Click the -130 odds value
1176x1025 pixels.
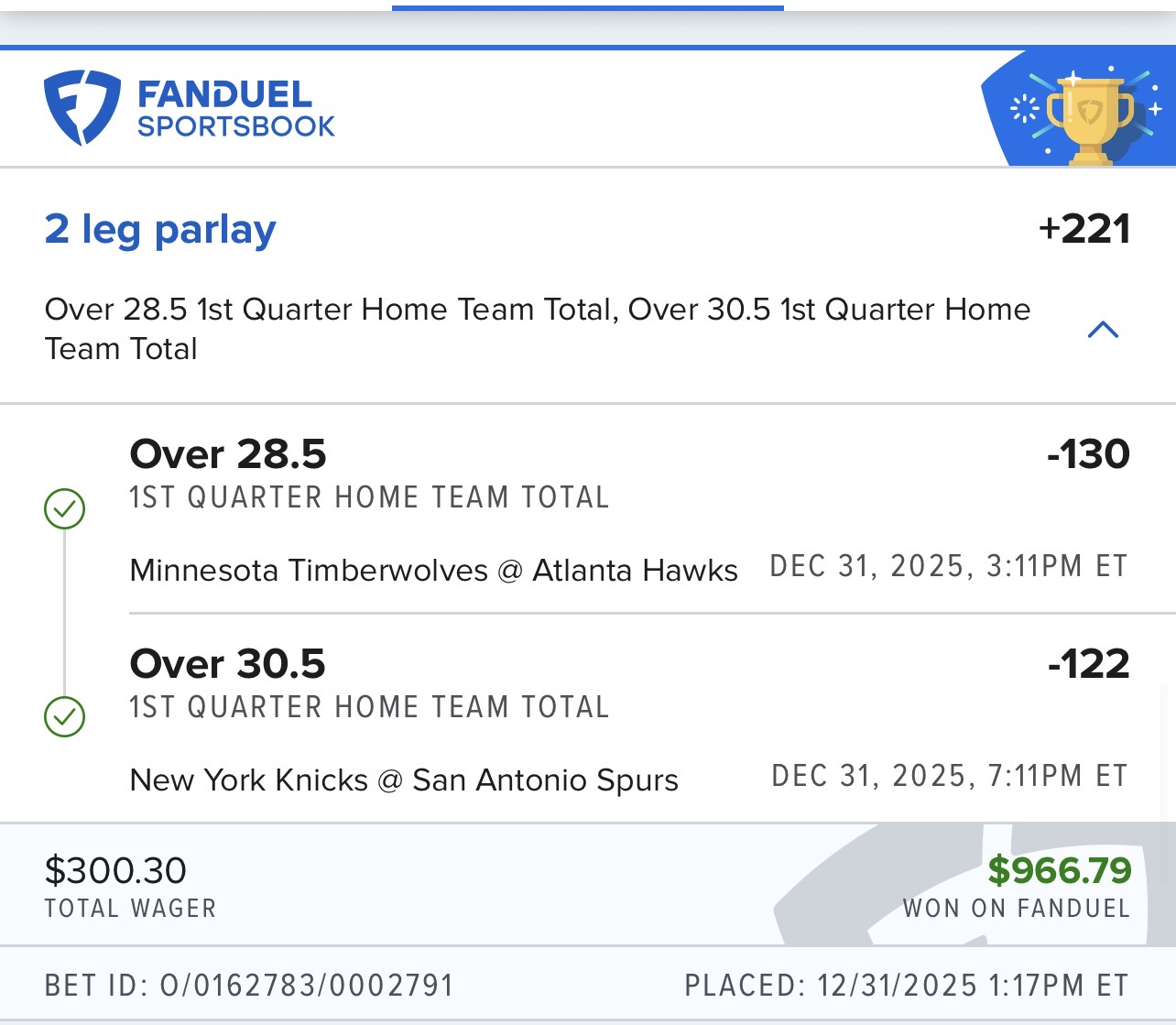pyautogui.click(x=1088, y=454)
